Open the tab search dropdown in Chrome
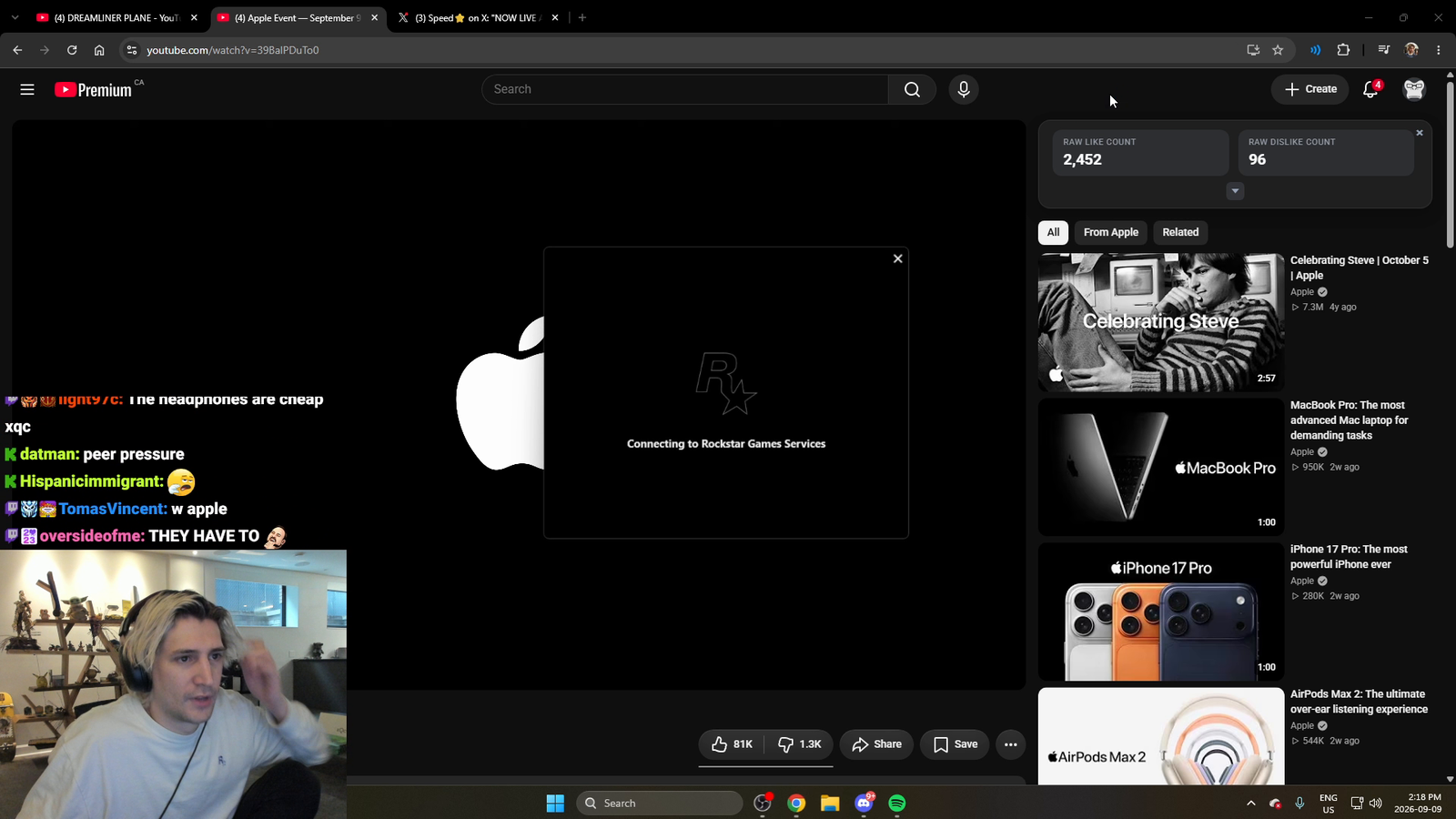The image size is (1456, 819). coord(15,17)
